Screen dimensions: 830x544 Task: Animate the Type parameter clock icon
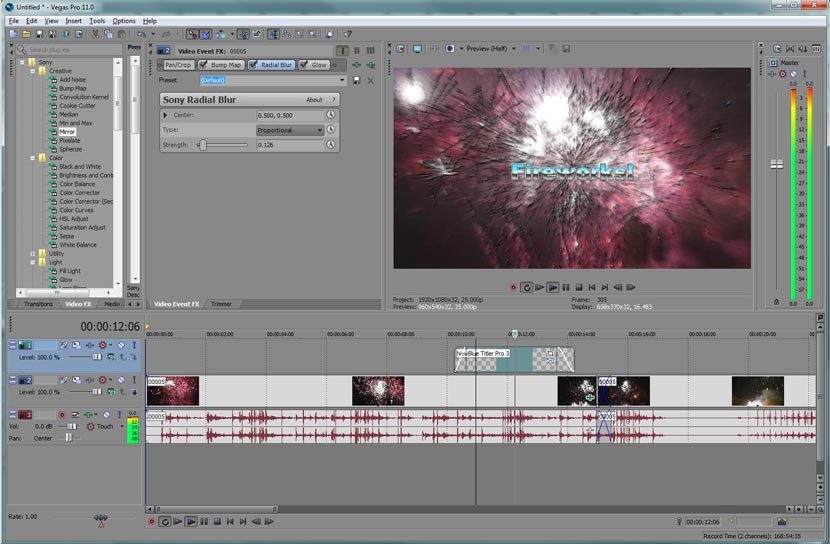[331, 130]
